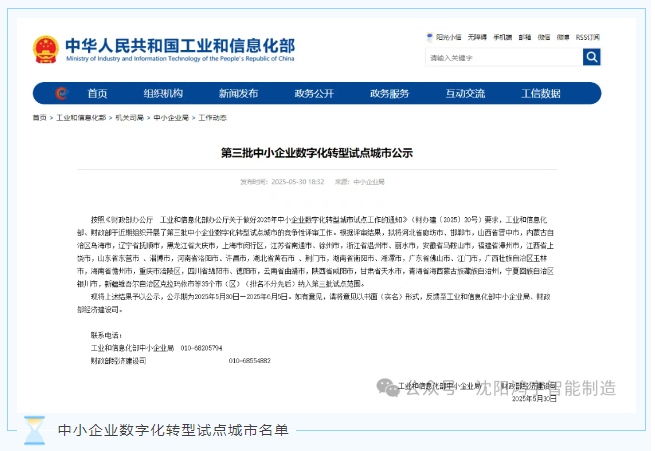Click the publish time 2025-05-30 18:32

[298, 182]
